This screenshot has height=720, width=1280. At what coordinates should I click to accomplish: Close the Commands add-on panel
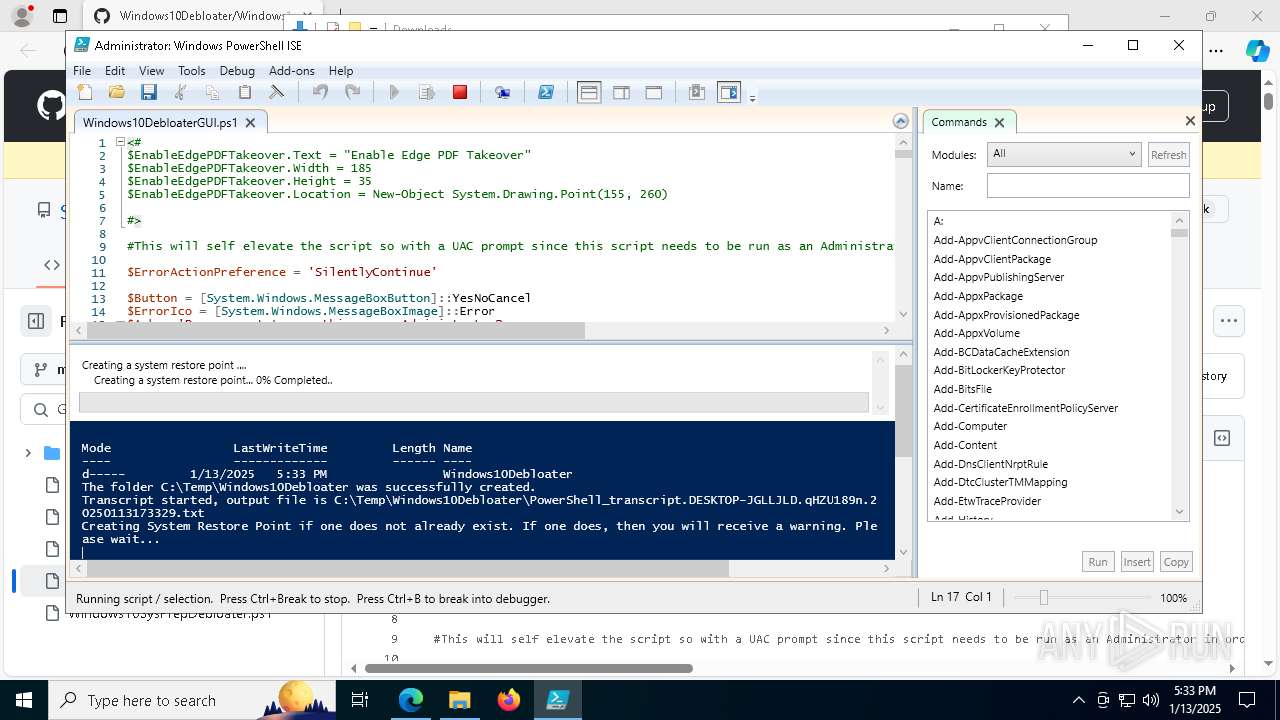[x=1190, y=121]
